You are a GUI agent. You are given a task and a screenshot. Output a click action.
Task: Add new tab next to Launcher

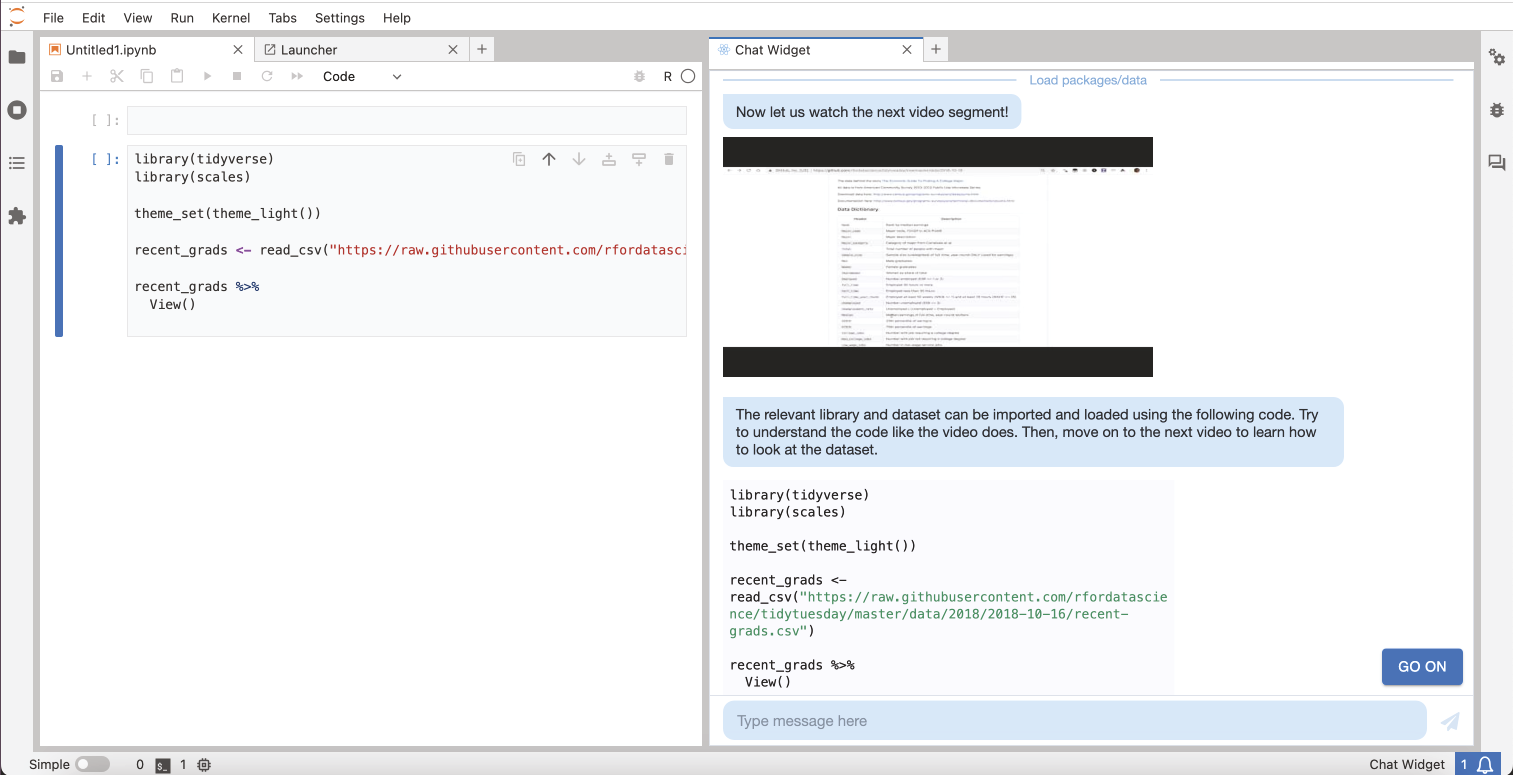coord(481,49)
